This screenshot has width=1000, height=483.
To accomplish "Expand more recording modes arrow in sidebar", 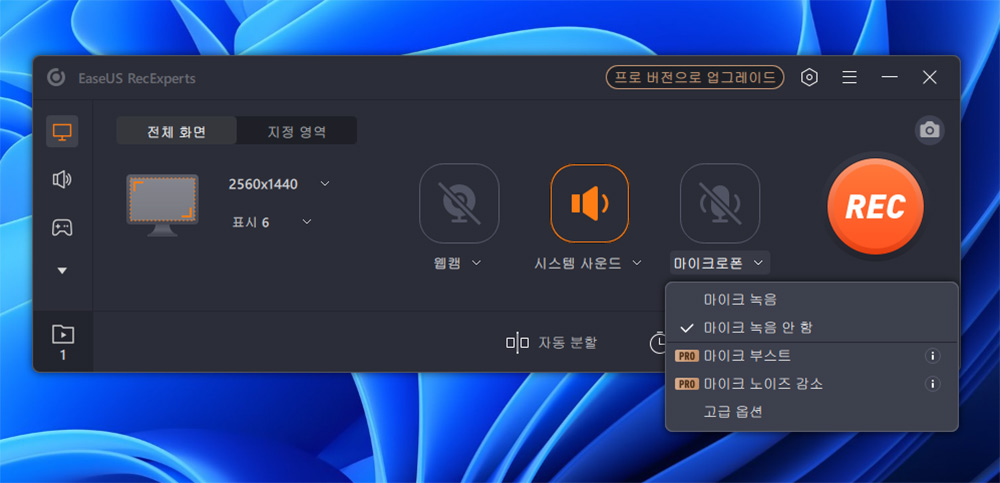I will click(x=62, y=271).
